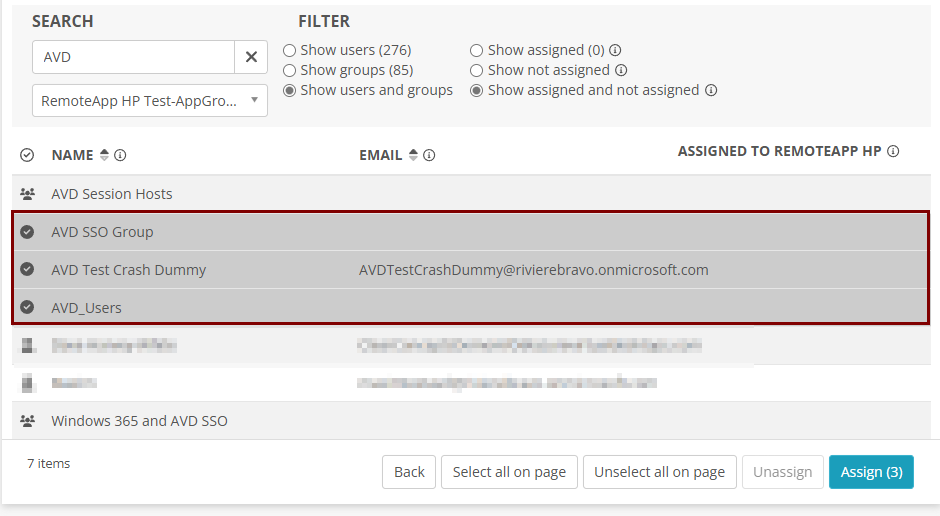
Task: Select Show users and groups radio button
Action: pyautogui.click(x=290, y=90)
